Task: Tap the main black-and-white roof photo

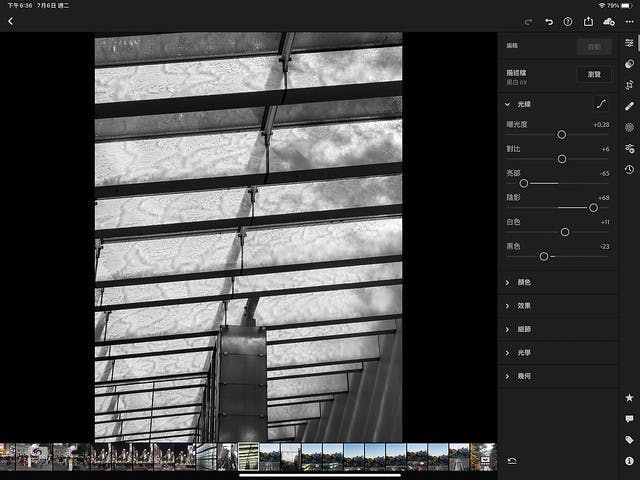Action: pos(249,237)
